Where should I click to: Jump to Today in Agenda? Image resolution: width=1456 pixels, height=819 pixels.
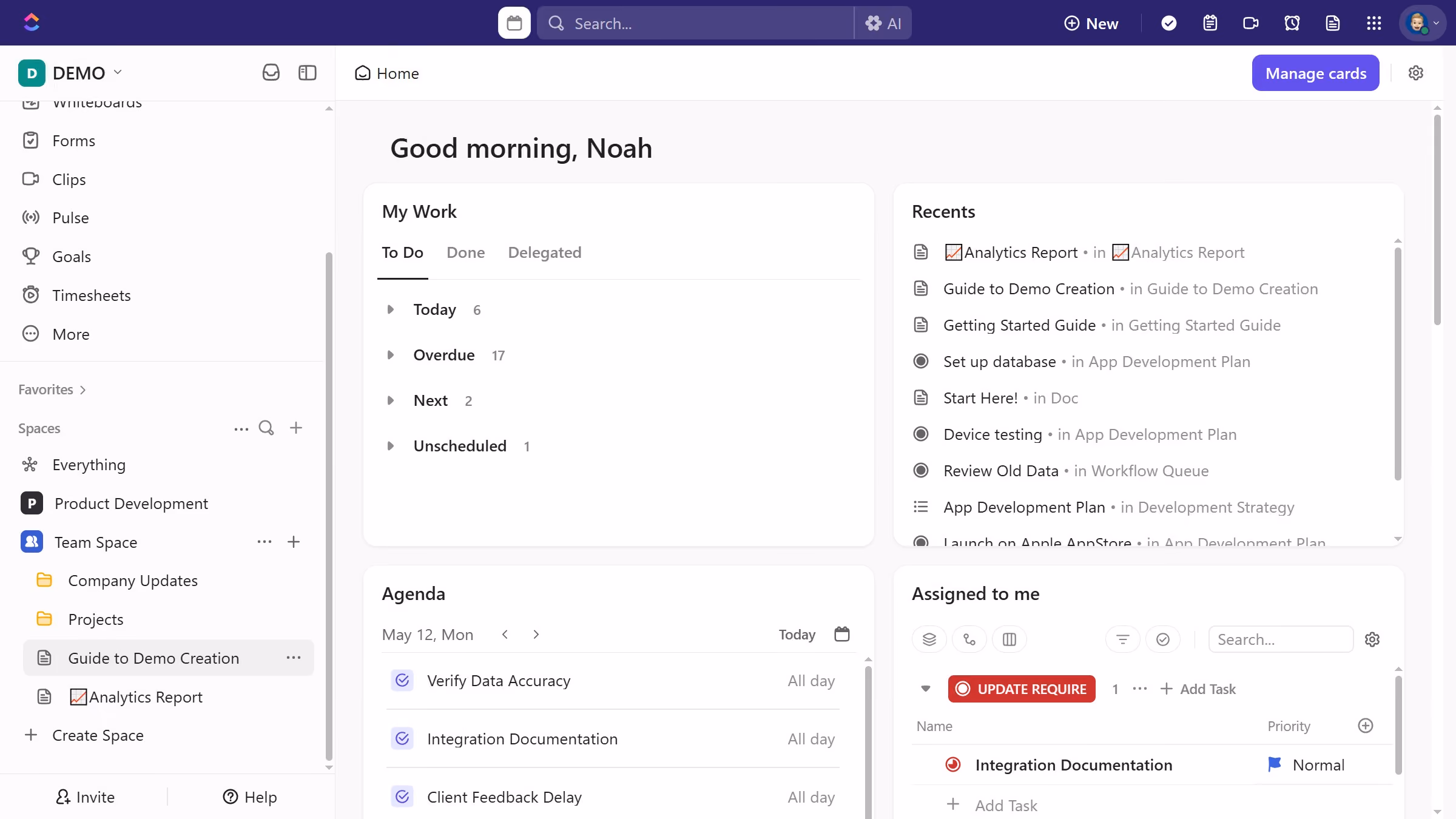pos(797,635)
